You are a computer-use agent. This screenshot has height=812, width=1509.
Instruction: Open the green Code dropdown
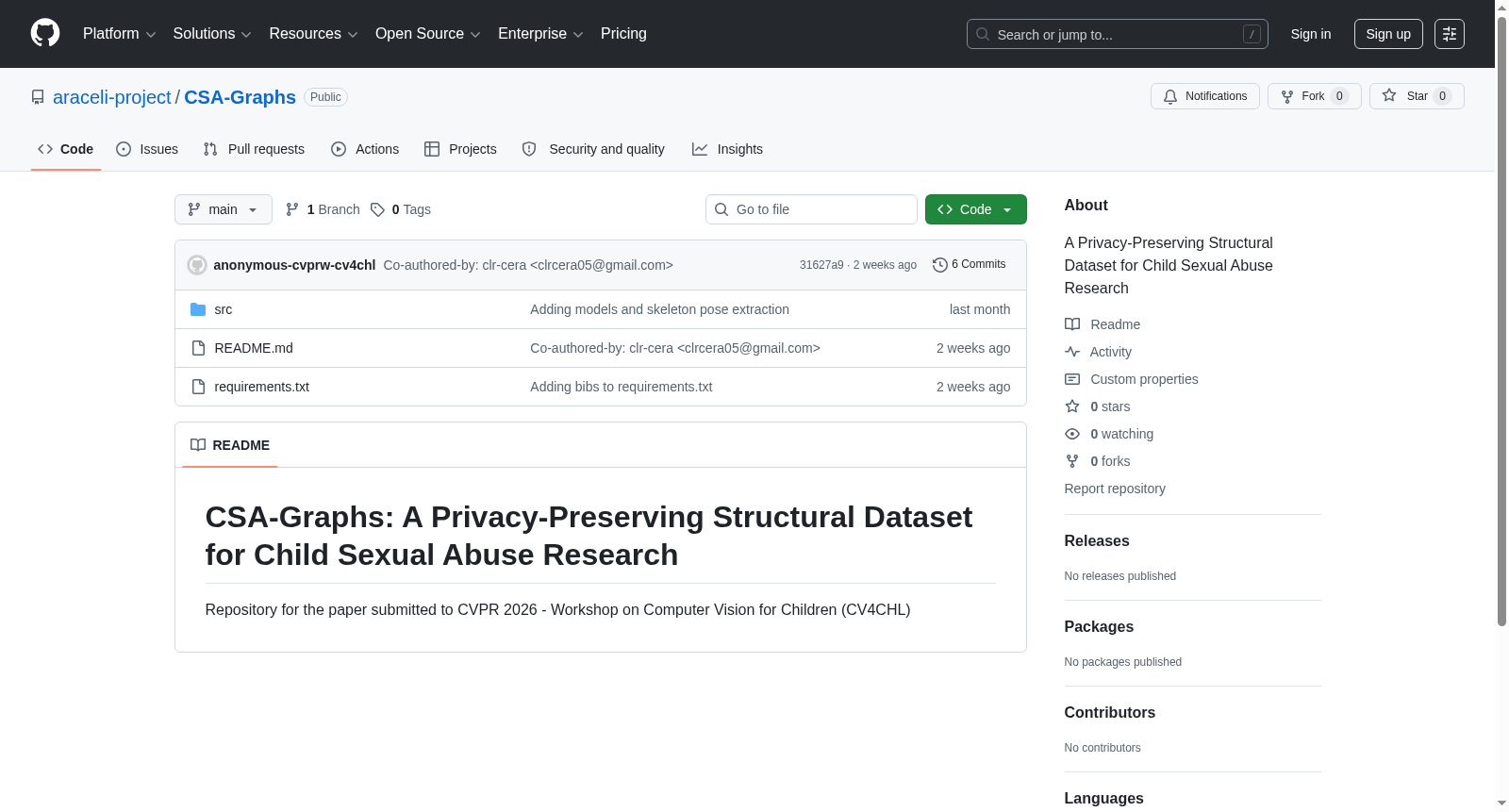tap(976, 209)
